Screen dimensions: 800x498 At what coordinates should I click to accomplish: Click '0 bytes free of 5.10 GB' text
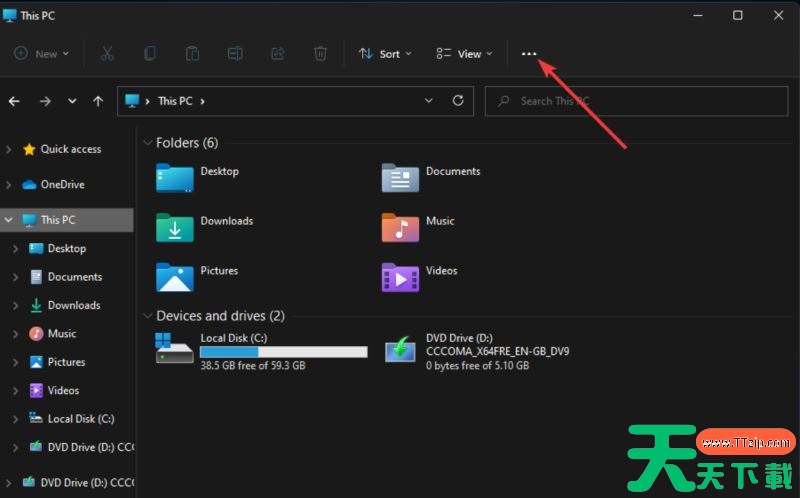point(478,365)
